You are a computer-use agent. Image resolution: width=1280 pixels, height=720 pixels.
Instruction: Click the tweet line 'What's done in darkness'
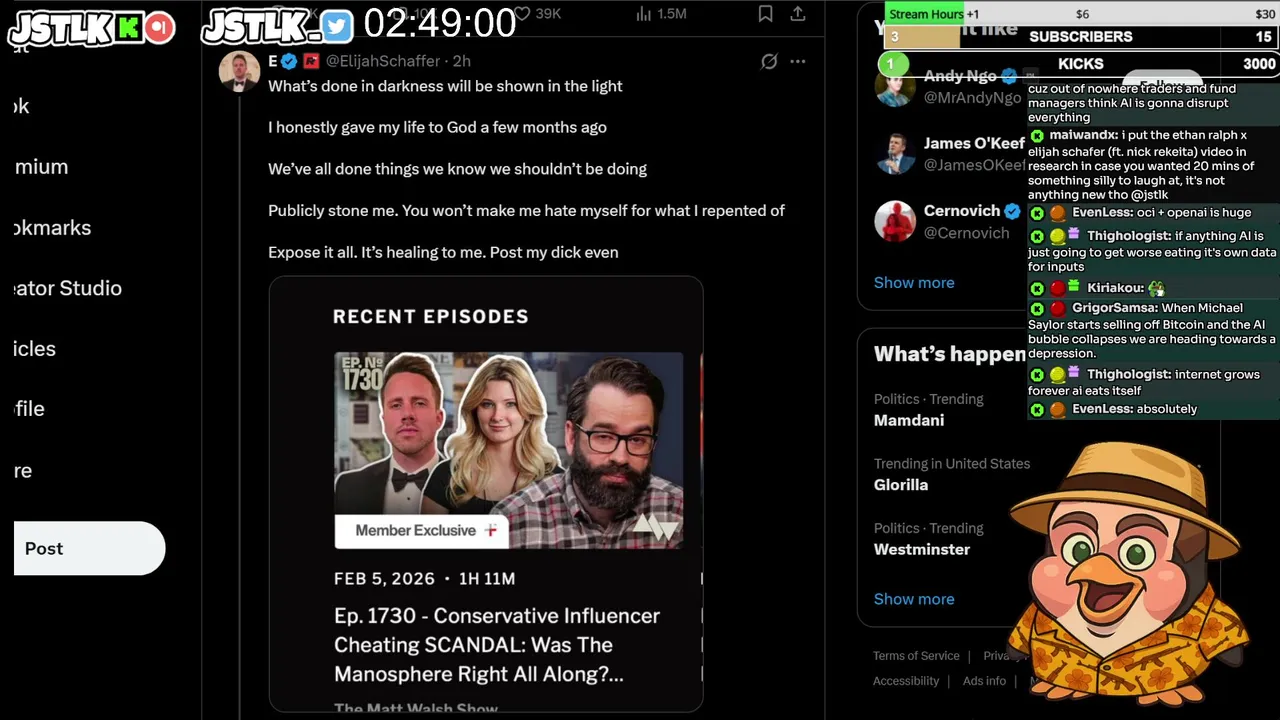[x=445, y=86]
